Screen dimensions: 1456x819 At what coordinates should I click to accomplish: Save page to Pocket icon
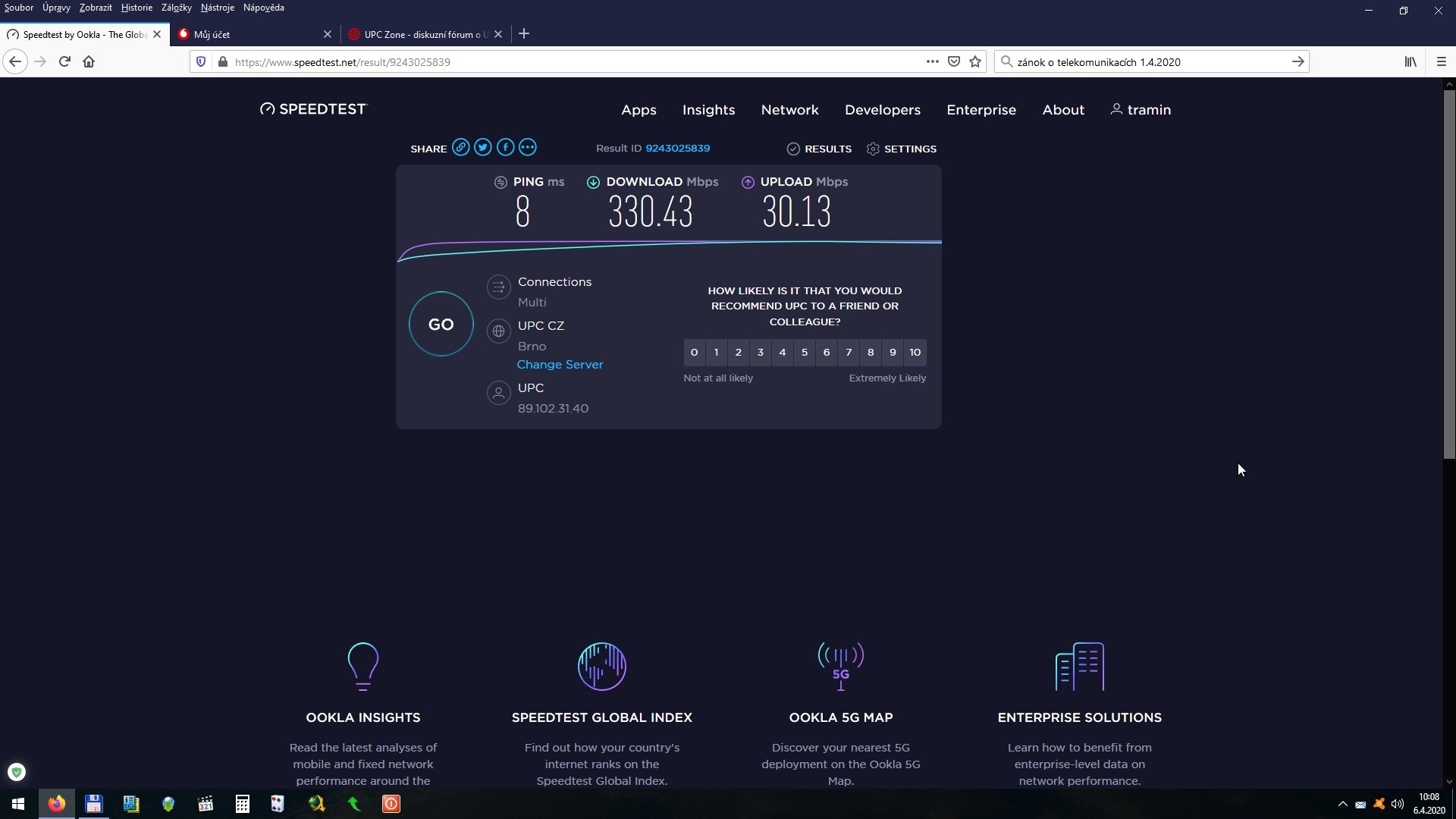click(x=954, y=61)
